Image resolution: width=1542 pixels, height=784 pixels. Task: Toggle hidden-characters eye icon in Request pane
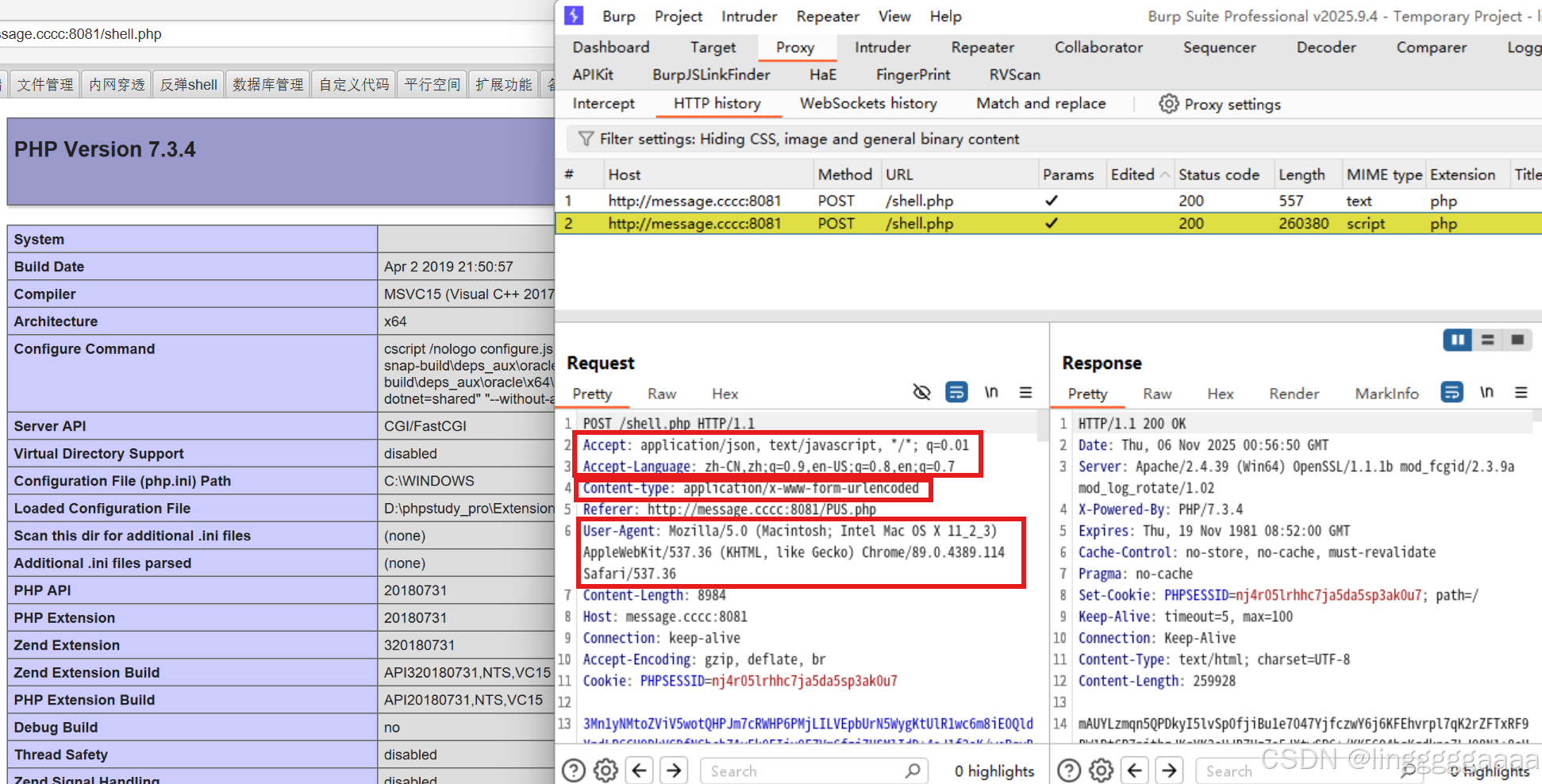(921, 392)
